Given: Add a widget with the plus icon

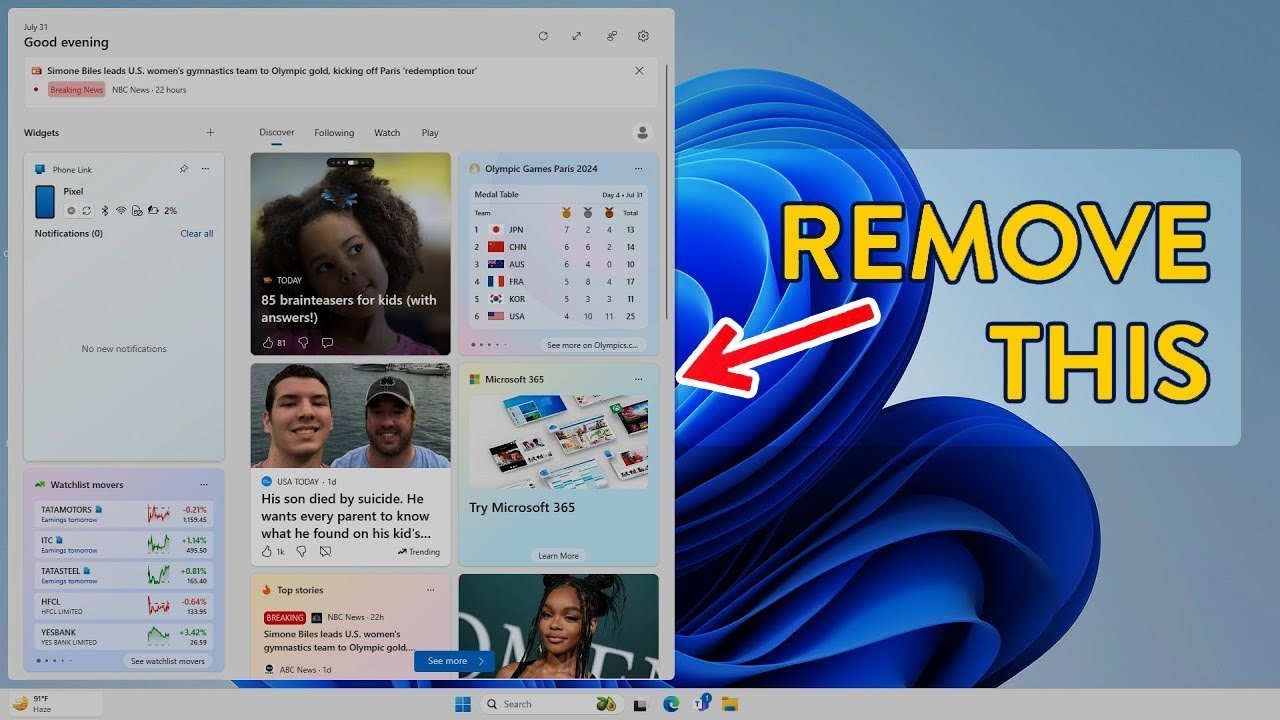Looking at the screenshot, I should 210,132.
